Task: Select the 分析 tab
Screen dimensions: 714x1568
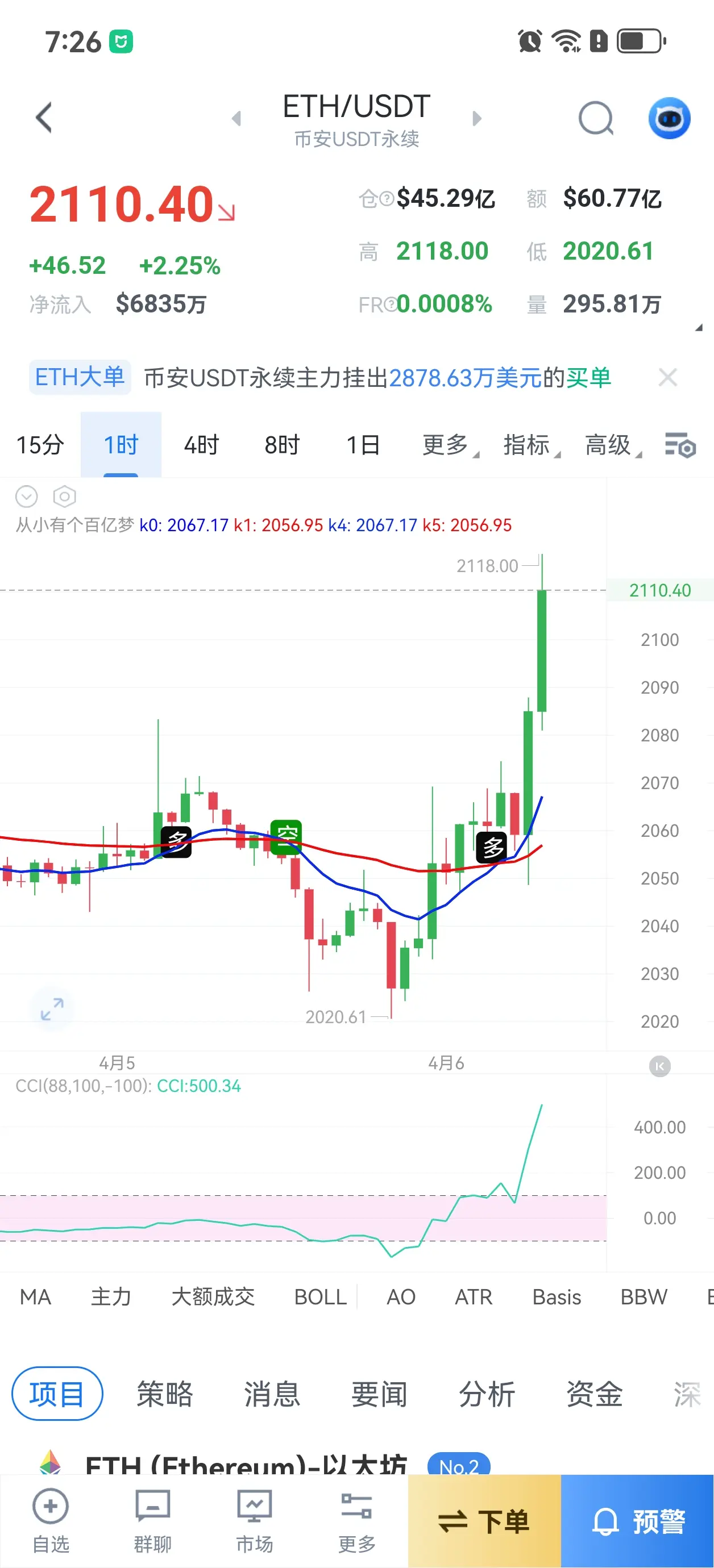Action: (487, 1394)
